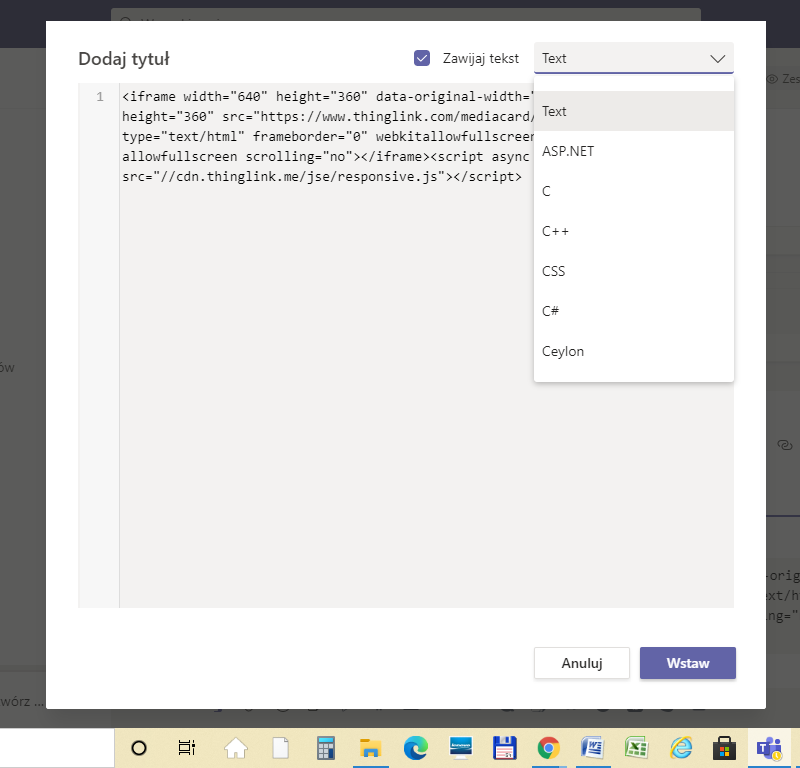Switch to Microsoft Teams on the taskbar
The image size is (800, 768).
(769, 748)
